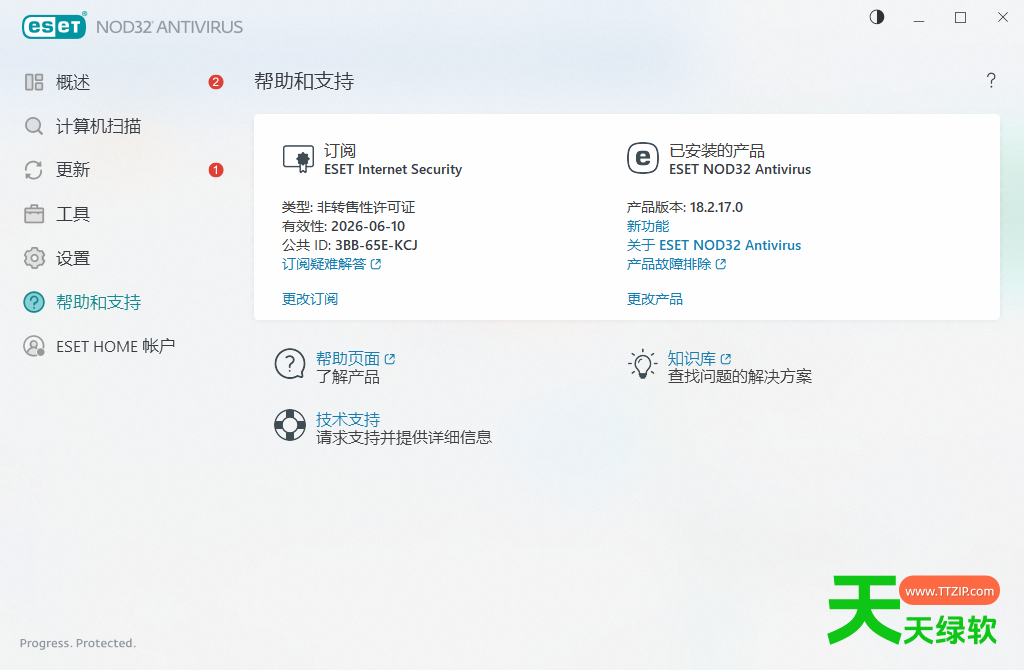Image resolution: width=1024 pixels, height=670 pixels.
Task: Click the ESET Internet Security subscription name
Action: click(393, 169)
